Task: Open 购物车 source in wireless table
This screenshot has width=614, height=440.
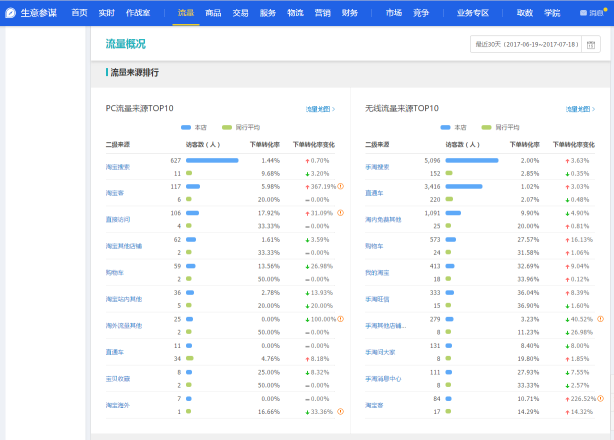Action: tap(374, 246)
